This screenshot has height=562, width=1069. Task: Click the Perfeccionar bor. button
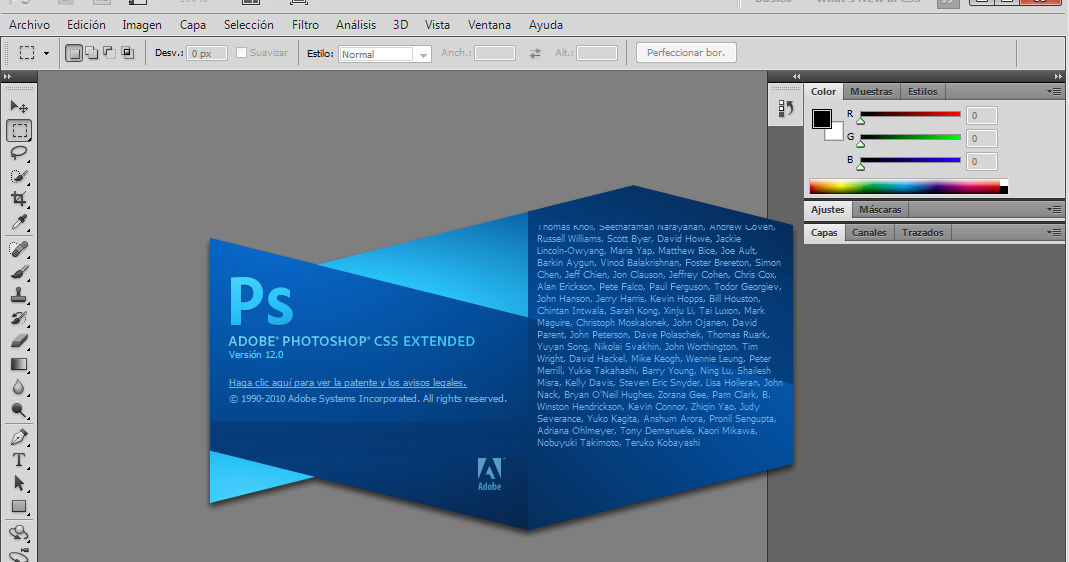click(x=686, y=53)
